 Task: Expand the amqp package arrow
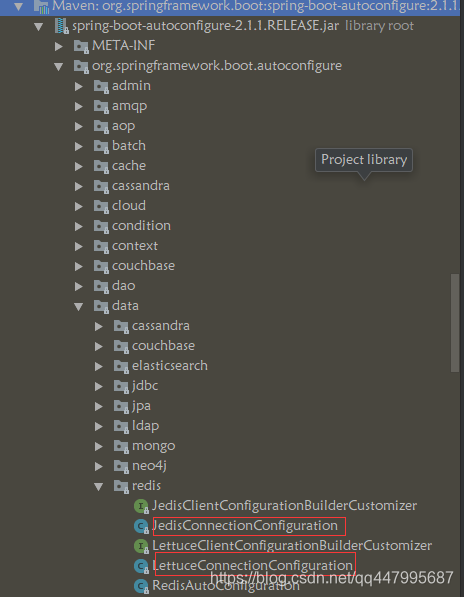(x=79, y=106)
